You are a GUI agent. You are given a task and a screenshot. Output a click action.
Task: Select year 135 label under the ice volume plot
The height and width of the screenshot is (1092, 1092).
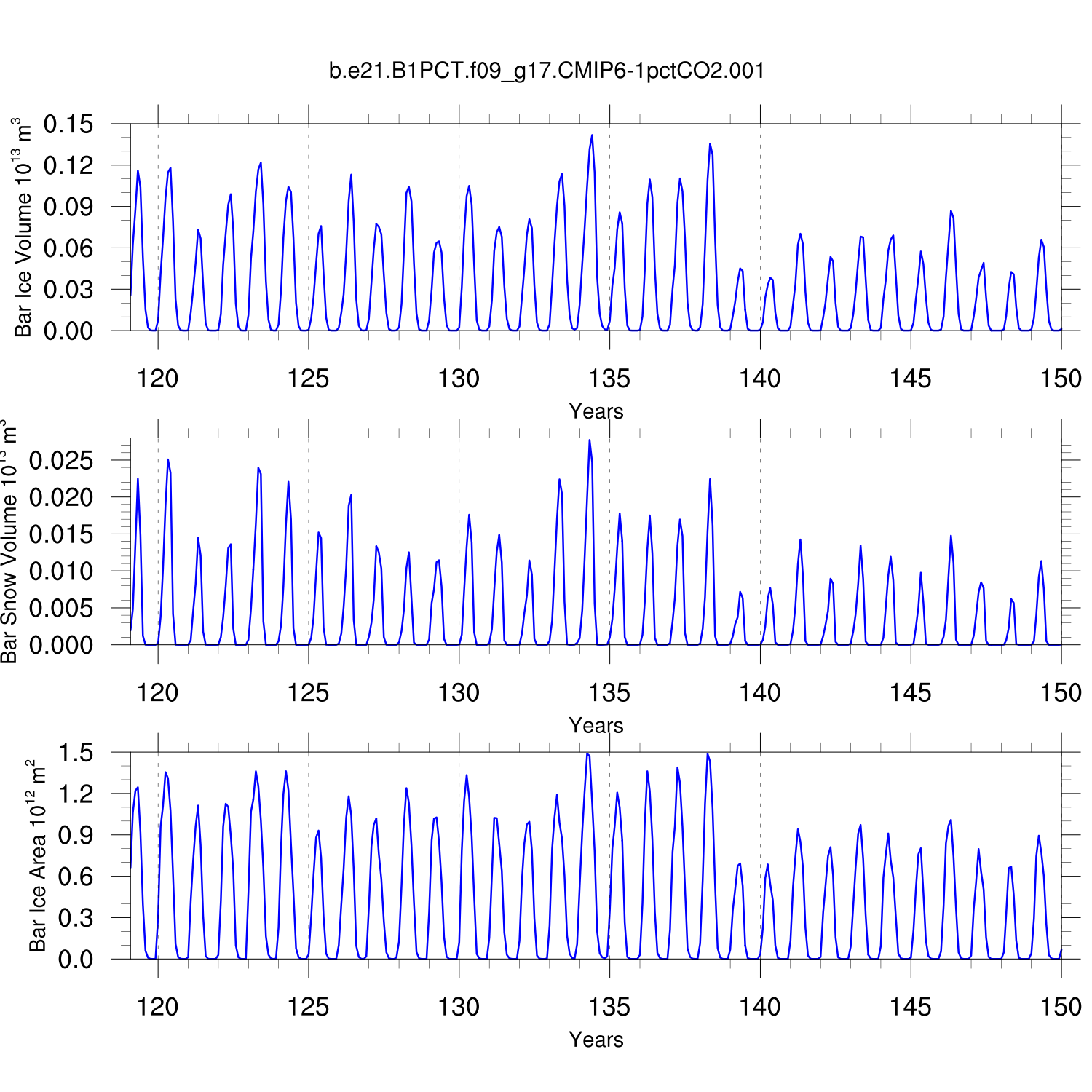point(609,379)
